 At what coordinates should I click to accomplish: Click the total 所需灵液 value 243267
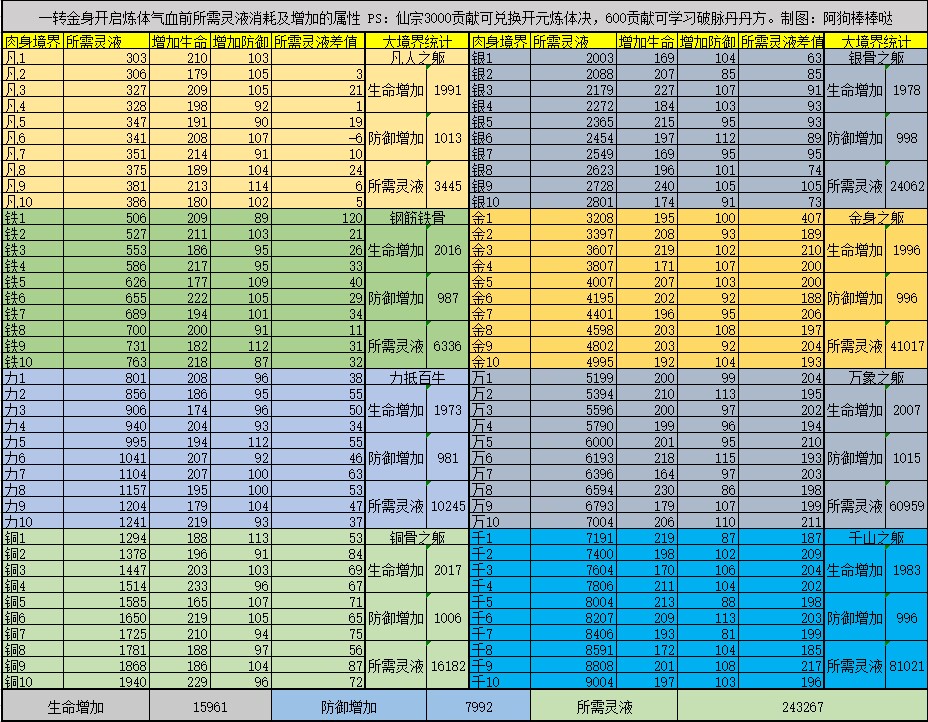802,707
